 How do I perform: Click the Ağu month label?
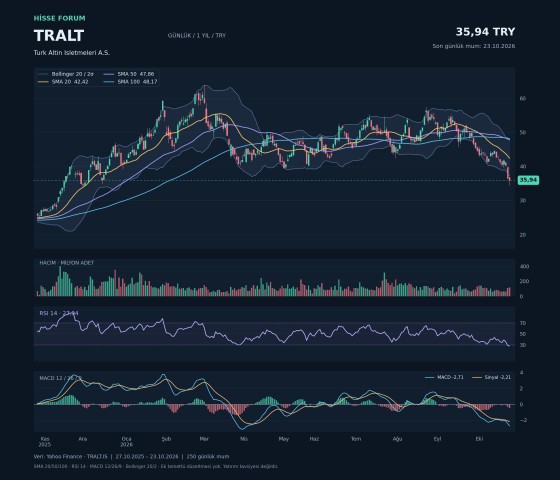tap(398, 439)
